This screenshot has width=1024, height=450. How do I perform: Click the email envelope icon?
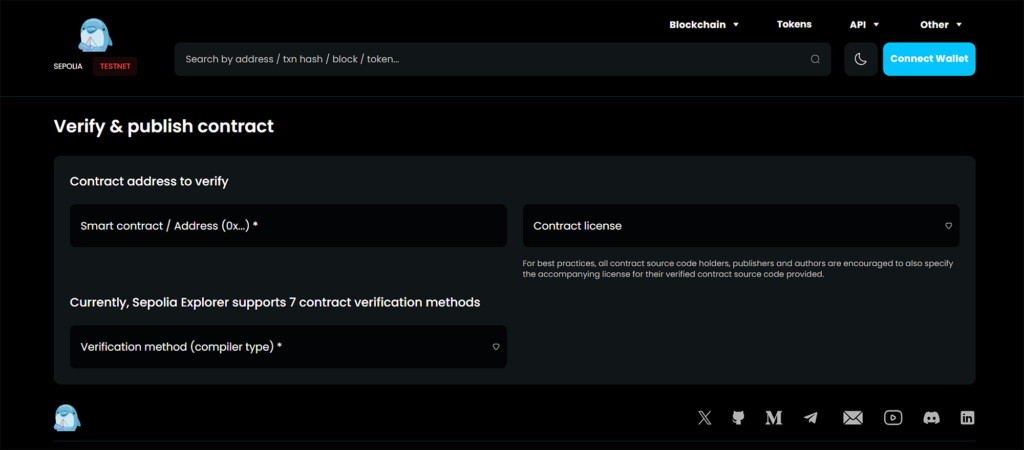point(852,418)
